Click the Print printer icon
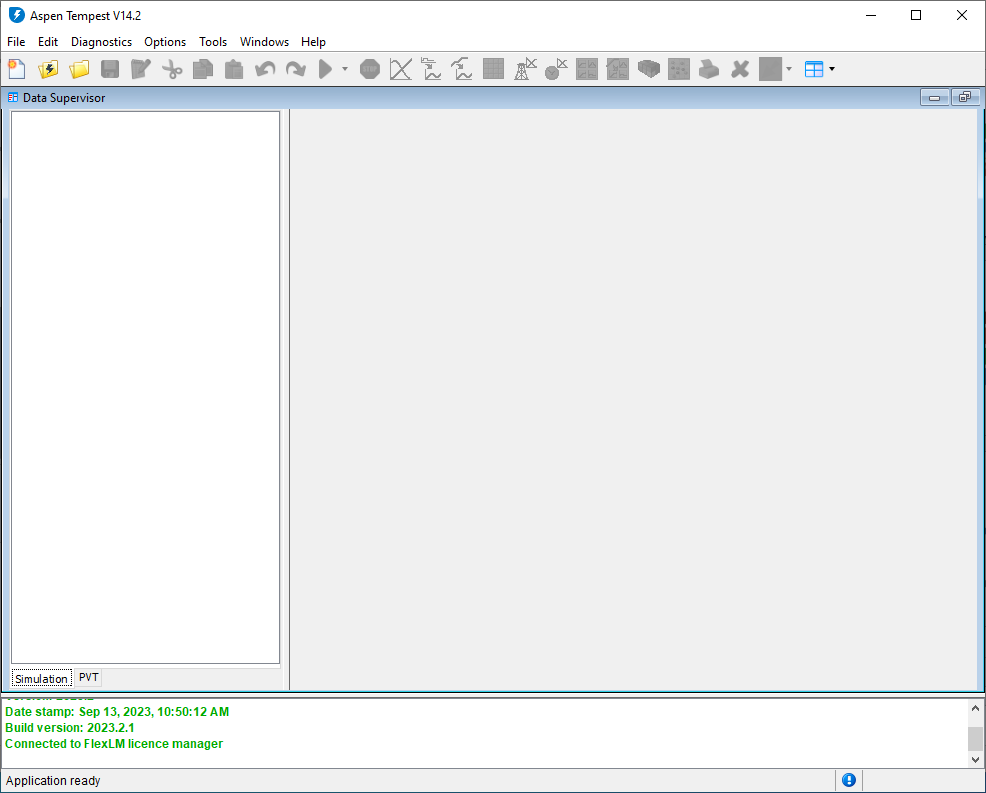Image resolution: width=986 pixels, height=793 pixels. click(x=709, y=69)
